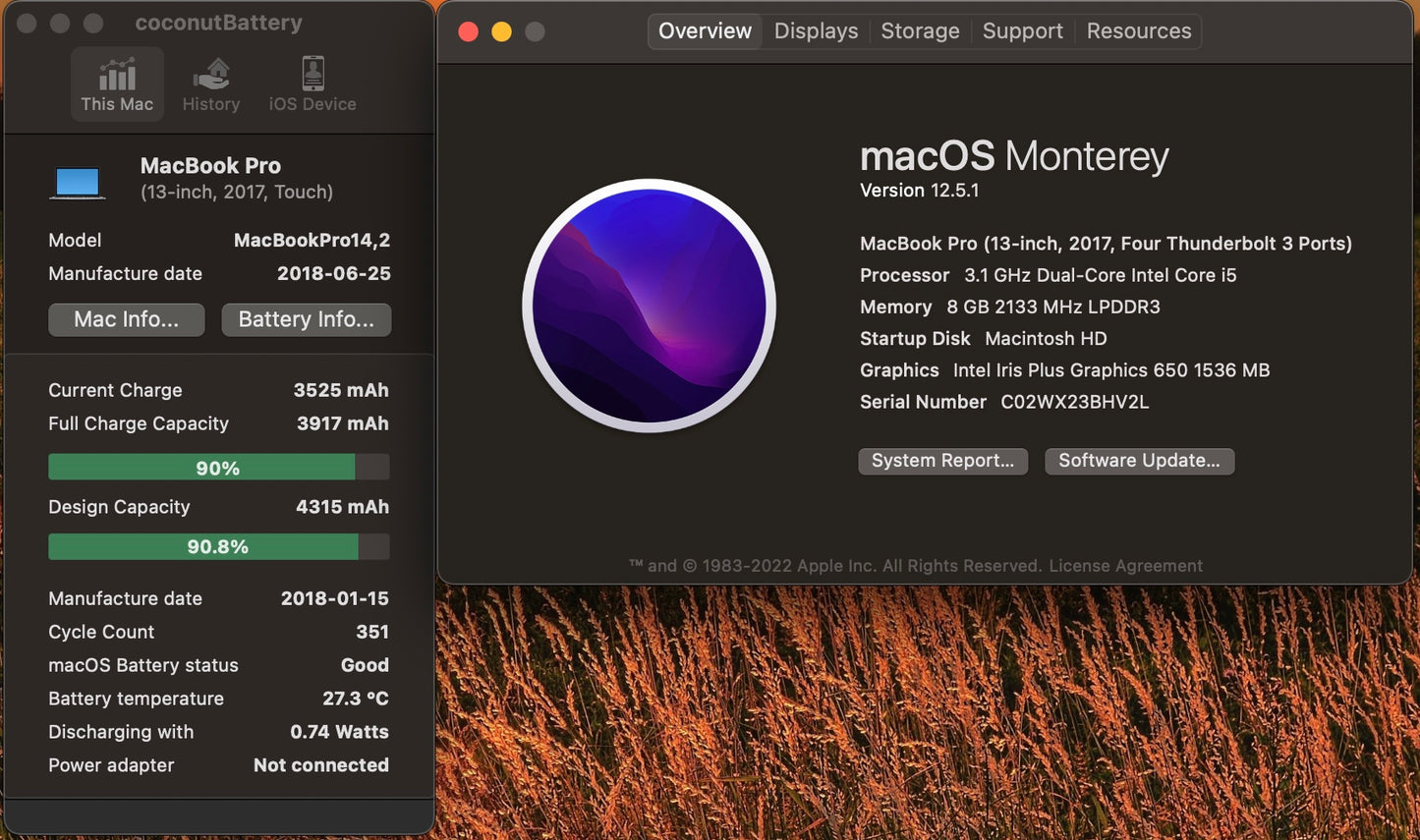Click the 90% charge progress bar
Screen dimensions: 1420x840
click(x=218, y=467)
